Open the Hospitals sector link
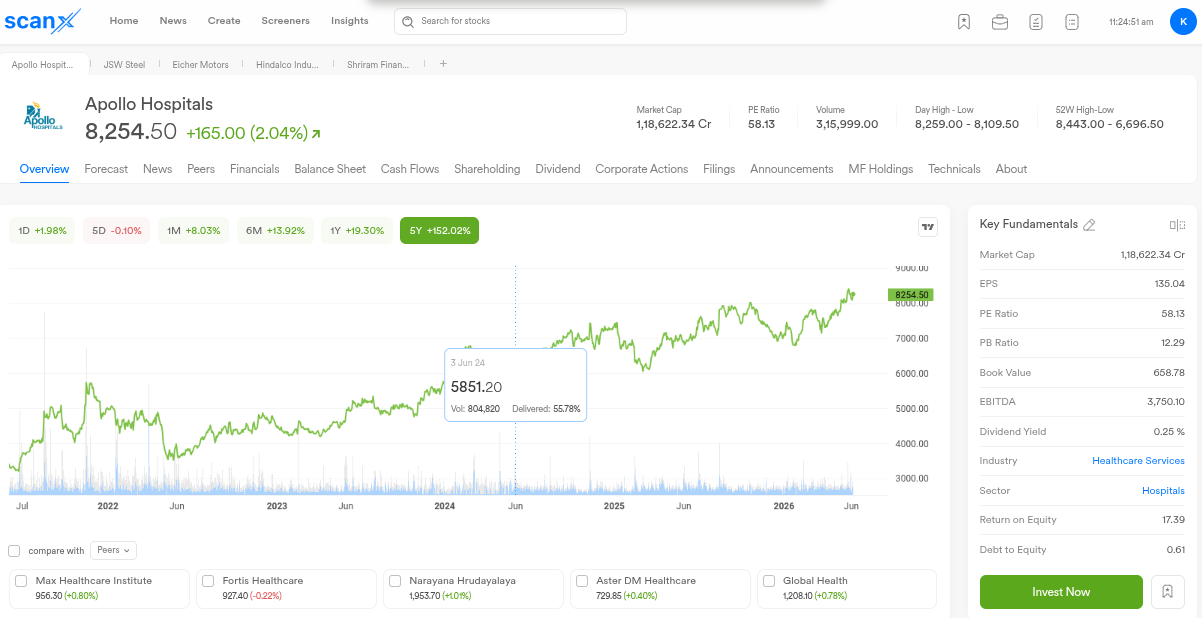The width and height of the screenshot is (1202, 618). tap(1163, 490)
